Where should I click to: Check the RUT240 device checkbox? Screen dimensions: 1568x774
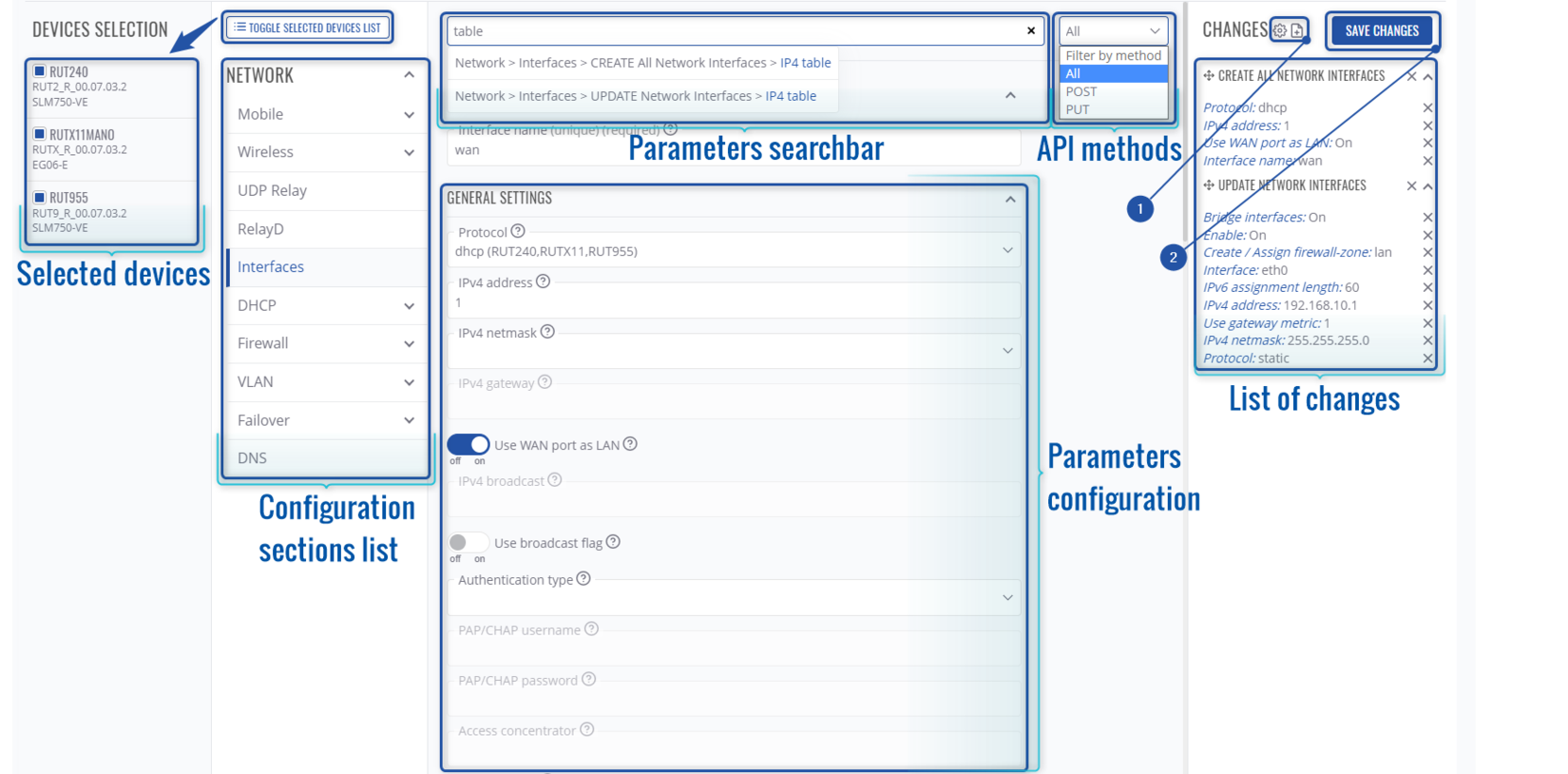40,71
